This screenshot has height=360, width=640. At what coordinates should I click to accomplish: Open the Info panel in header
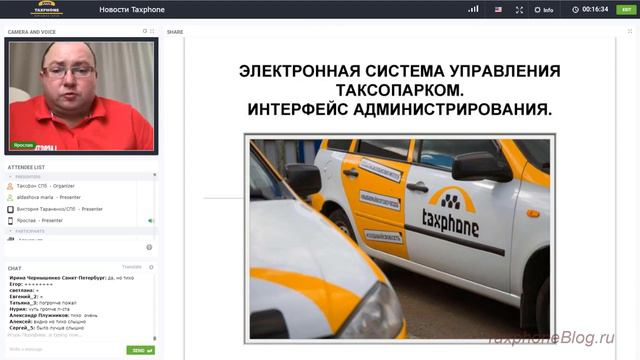coord(544,10)
